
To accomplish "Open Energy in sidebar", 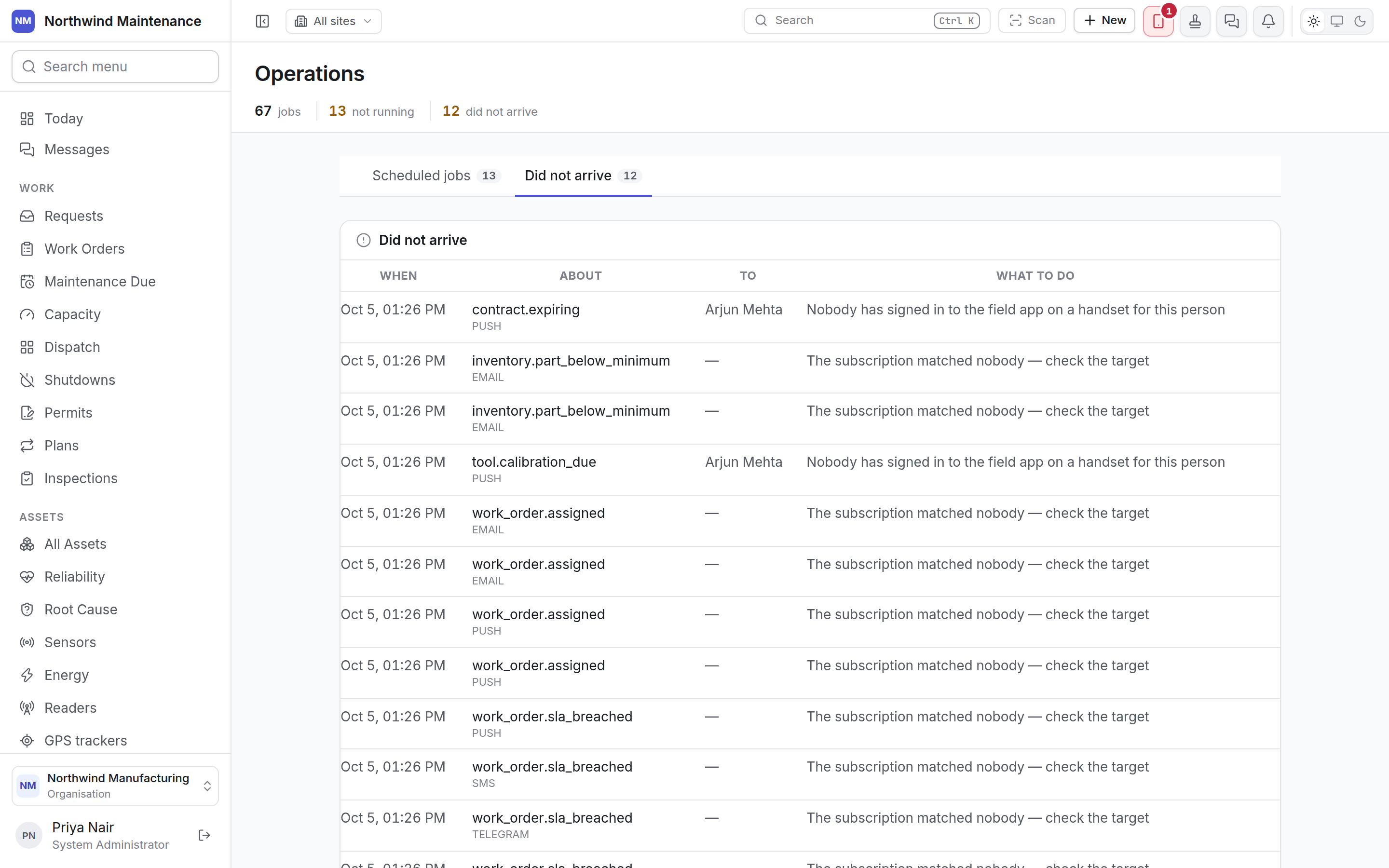I will [x=115, y=675].
